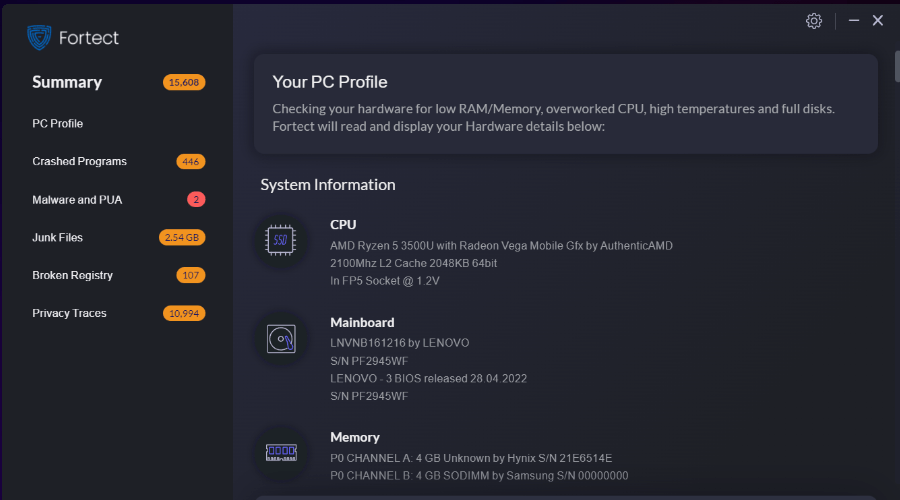Click the 10,994 privacy traces badge
The height and width of the screenshot is (500, 900).
[x=184, y=313]
